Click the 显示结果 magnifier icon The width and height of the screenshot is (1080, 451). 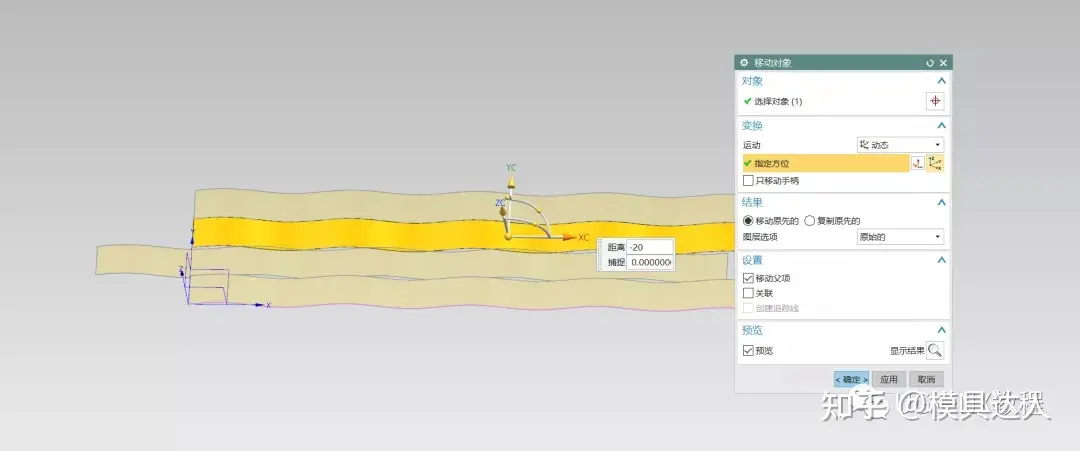[x=934, y=350]
